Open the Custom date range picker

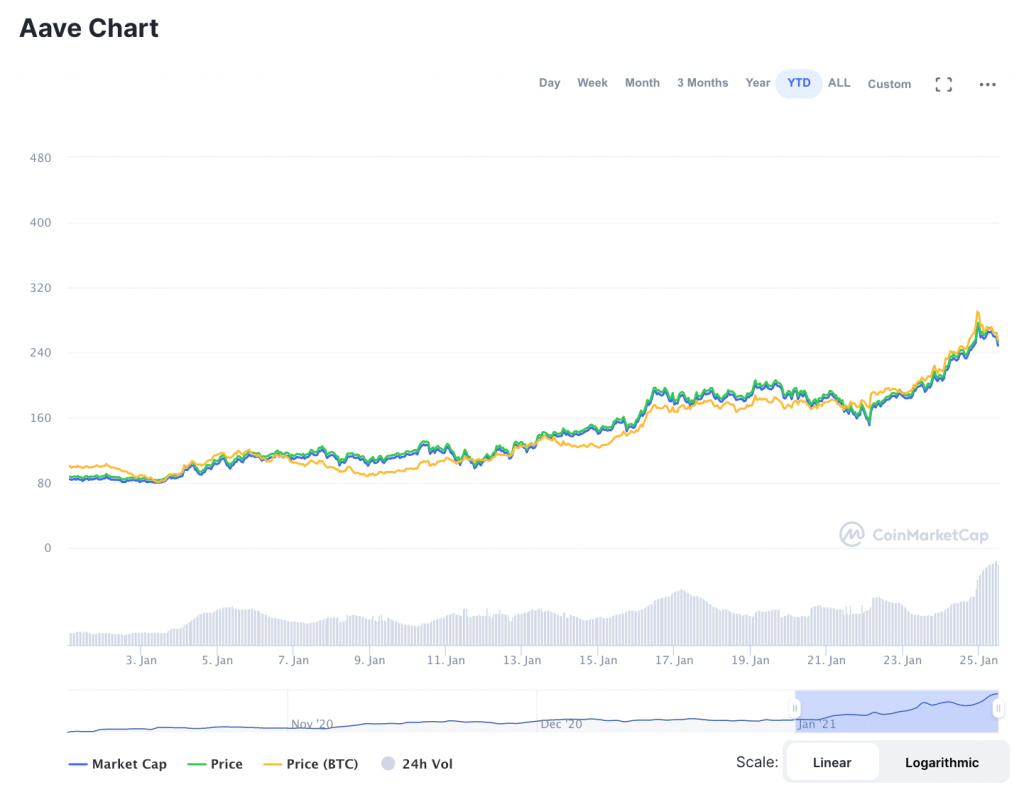coord(889,84)
